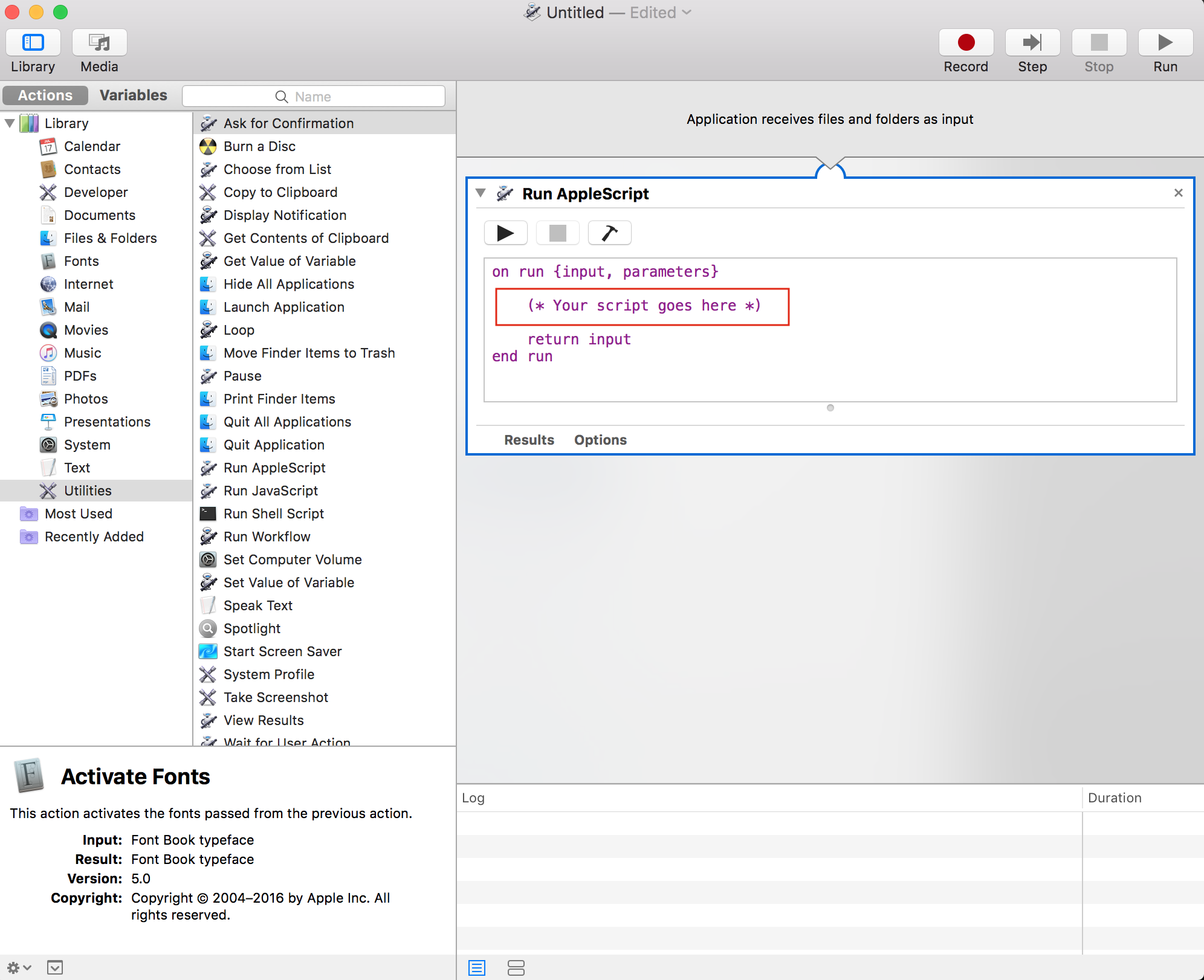Click the Step toolbar button
Screen dimensions: 1204x980
[x=1032, y=42]
